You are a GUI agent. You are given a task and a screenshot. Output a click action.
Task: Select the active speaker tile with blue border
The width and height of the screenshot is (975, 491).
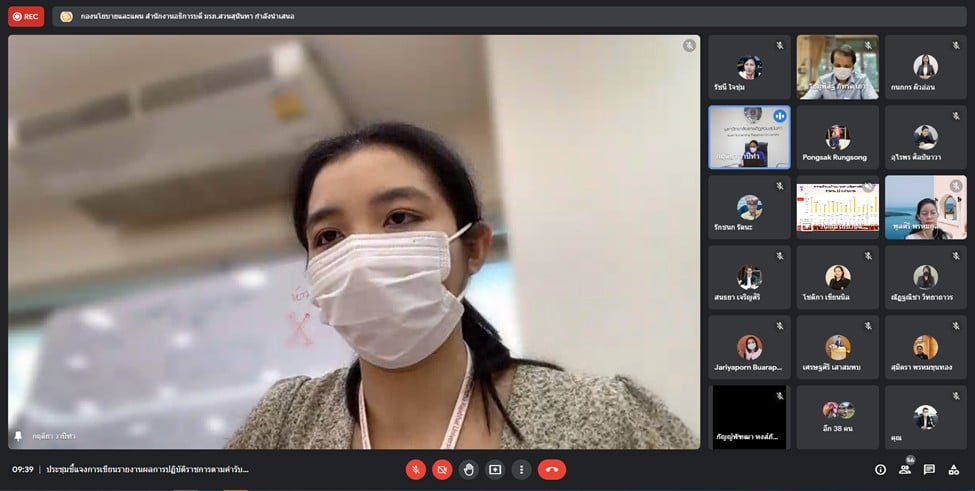(x=749, y=138)
